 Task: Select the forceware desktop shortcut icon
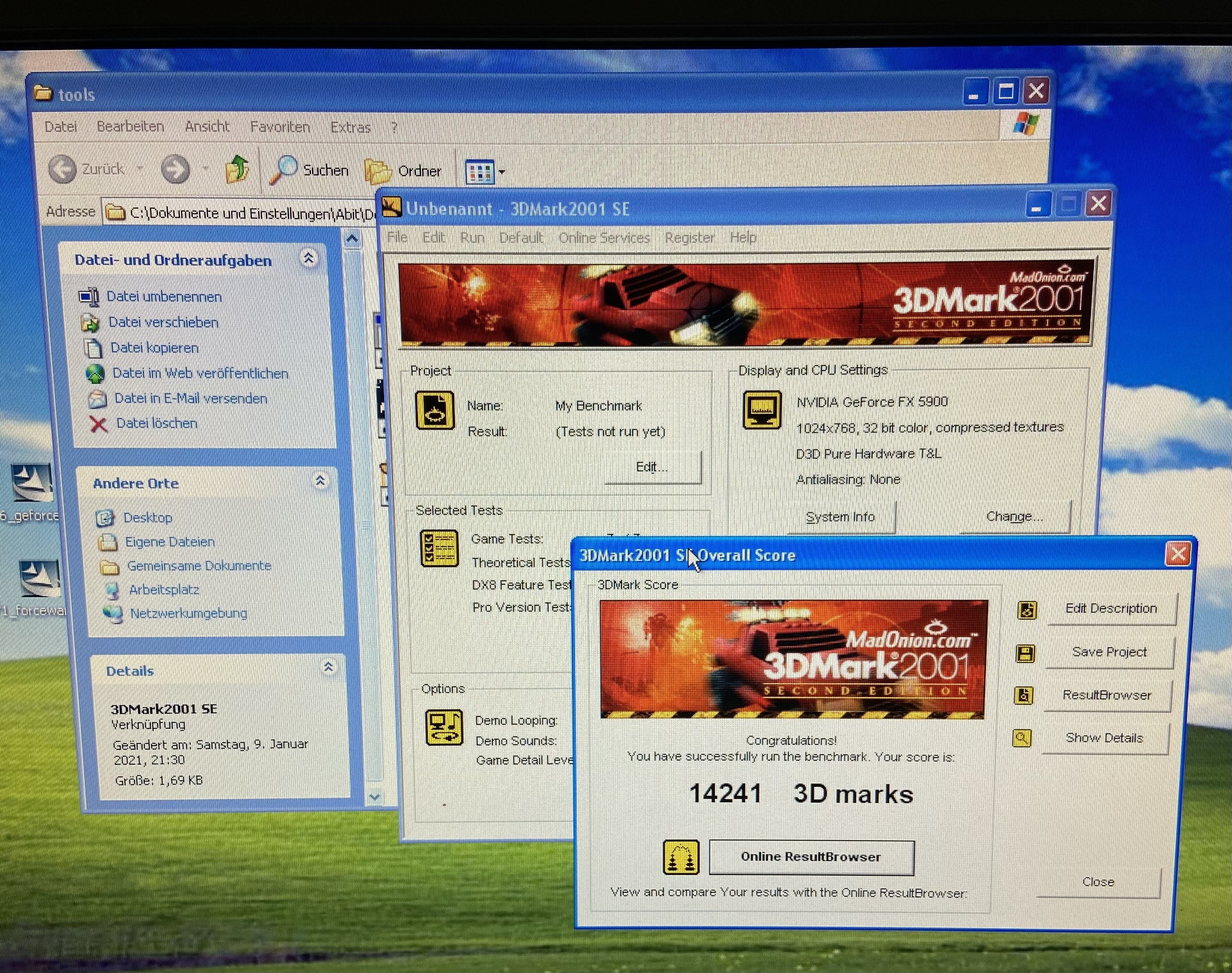coord(40,578)
